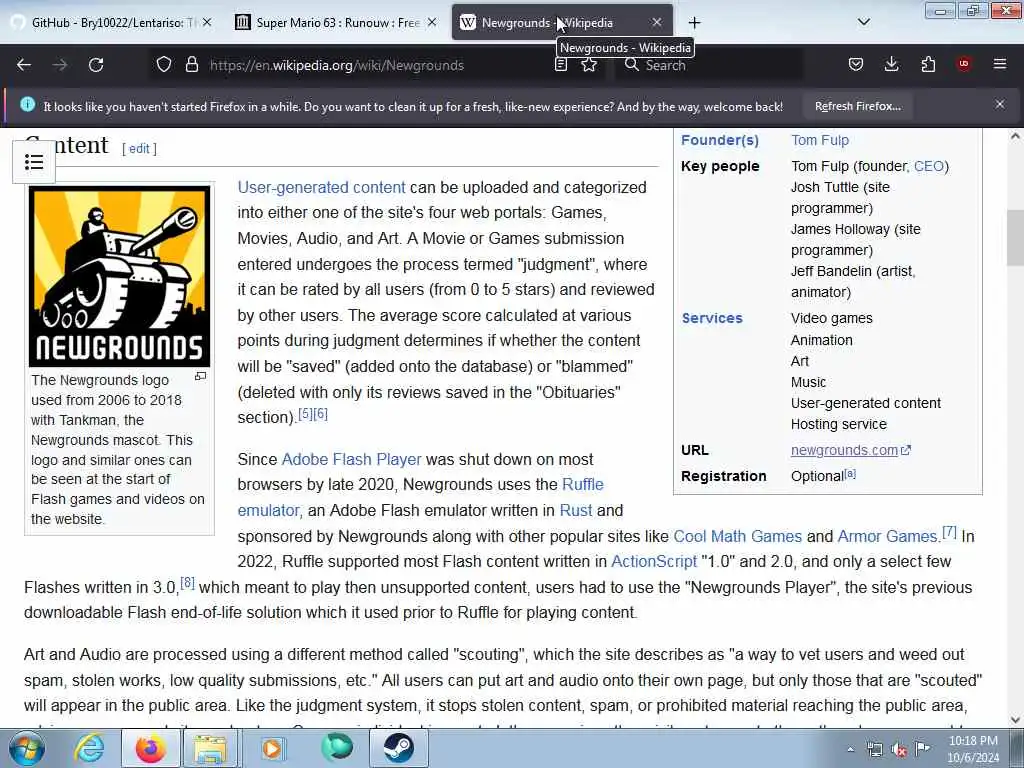Click the network tray icon
Image resolution: width=1024 pixels, height=768 pixels.
pyautogui.click(x=874, y=750)
